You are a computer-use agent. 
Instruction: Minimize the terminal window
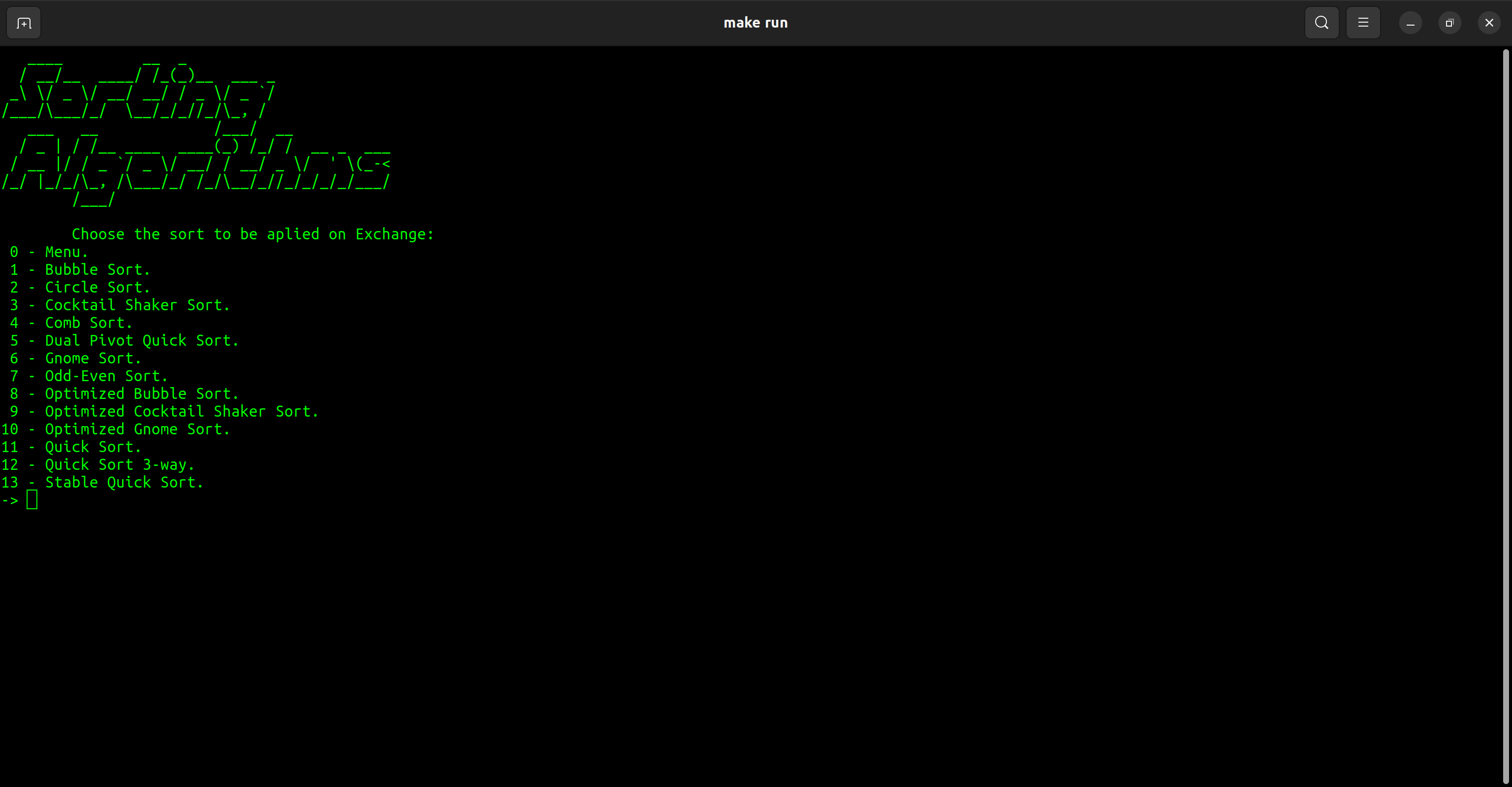pos(1410,23)
